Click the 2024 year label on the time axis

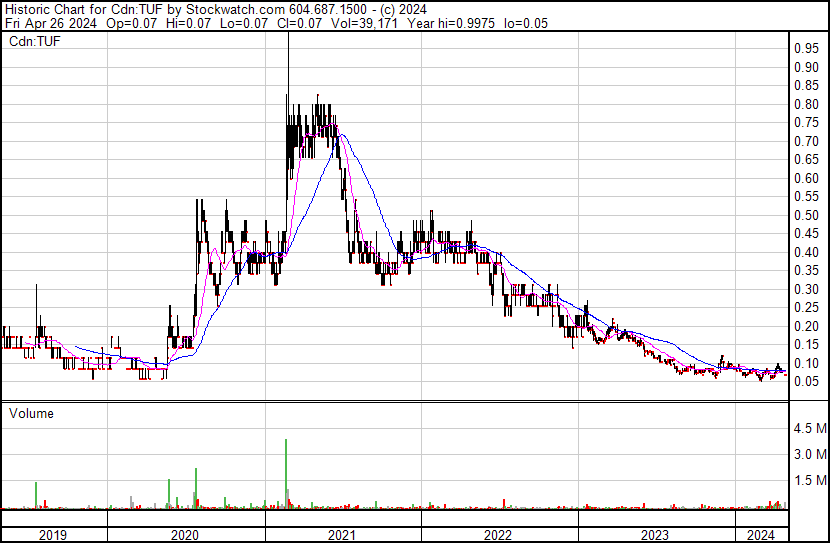coord(761,535)
